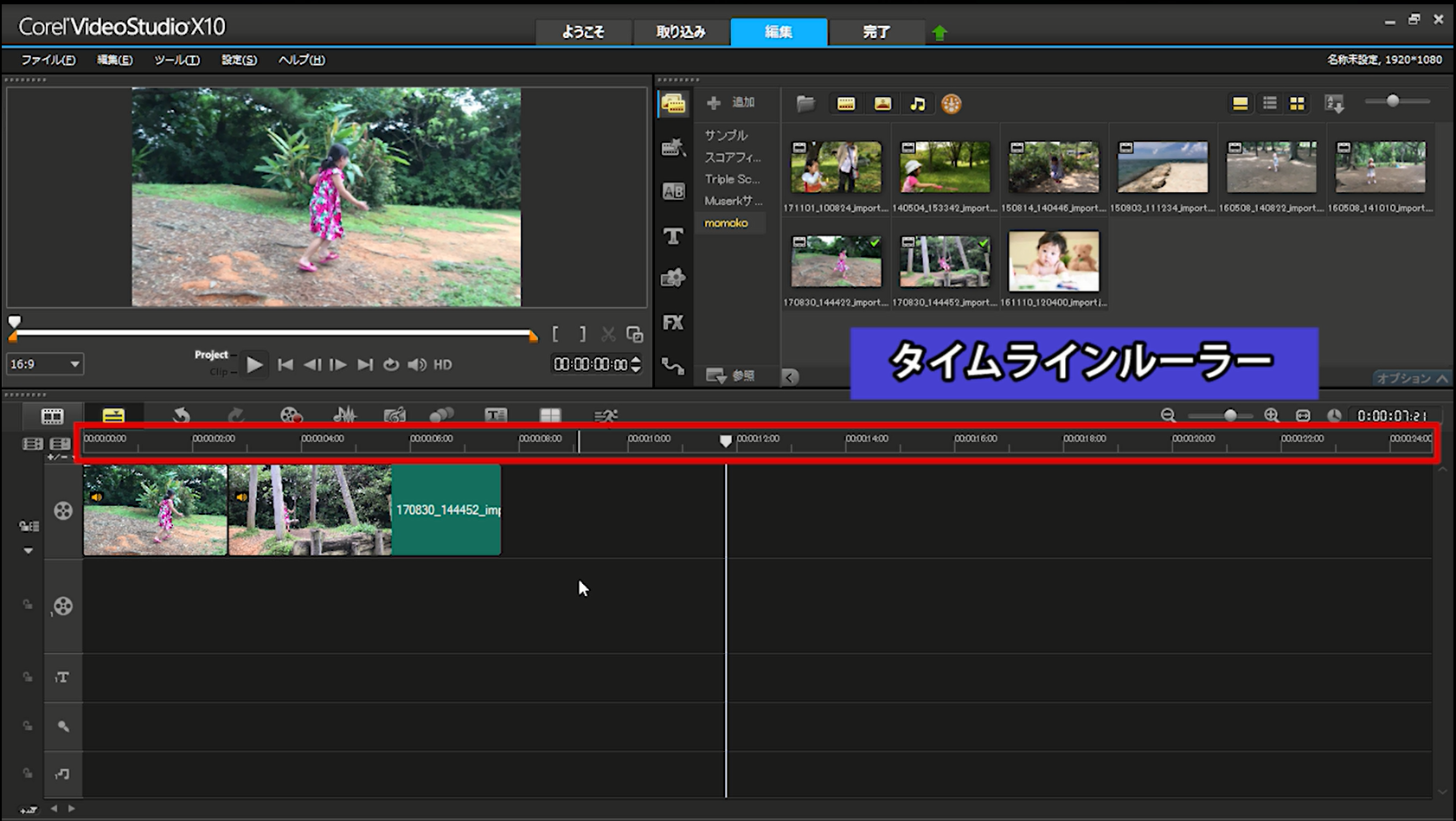The image size is (1456, 821).
Task: Open the Transition library panel
Action: click(673, 191)
